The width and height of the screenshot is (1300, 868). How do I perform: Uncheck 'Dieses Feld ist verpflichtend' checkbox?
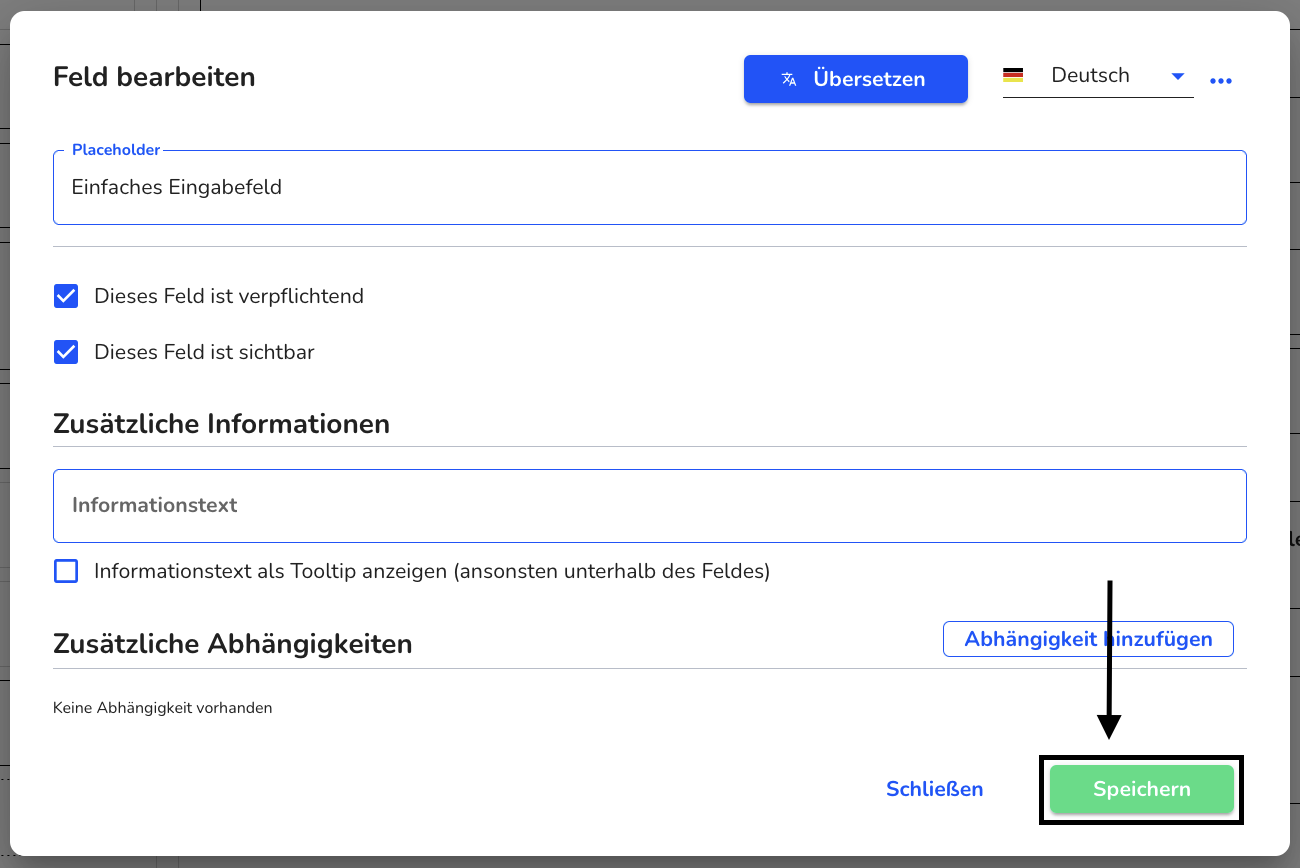[x=66, y=296]
